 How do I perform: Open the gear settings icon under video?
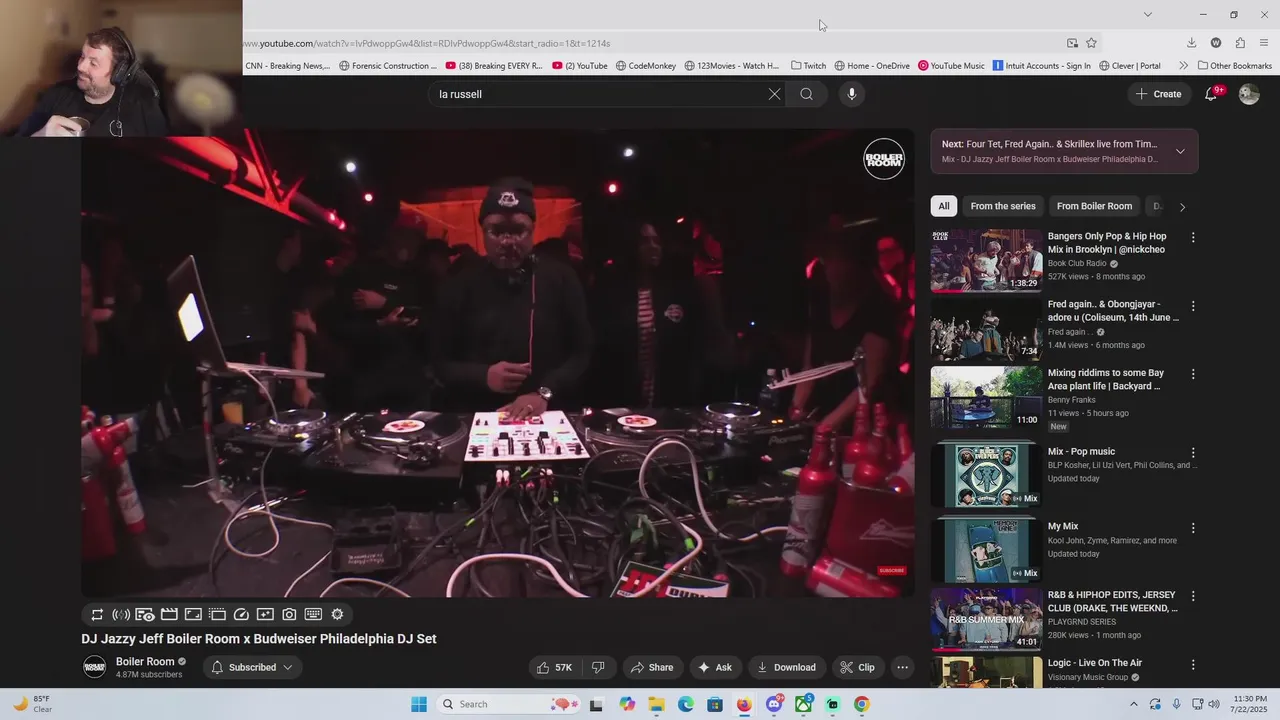coord(337,615)
